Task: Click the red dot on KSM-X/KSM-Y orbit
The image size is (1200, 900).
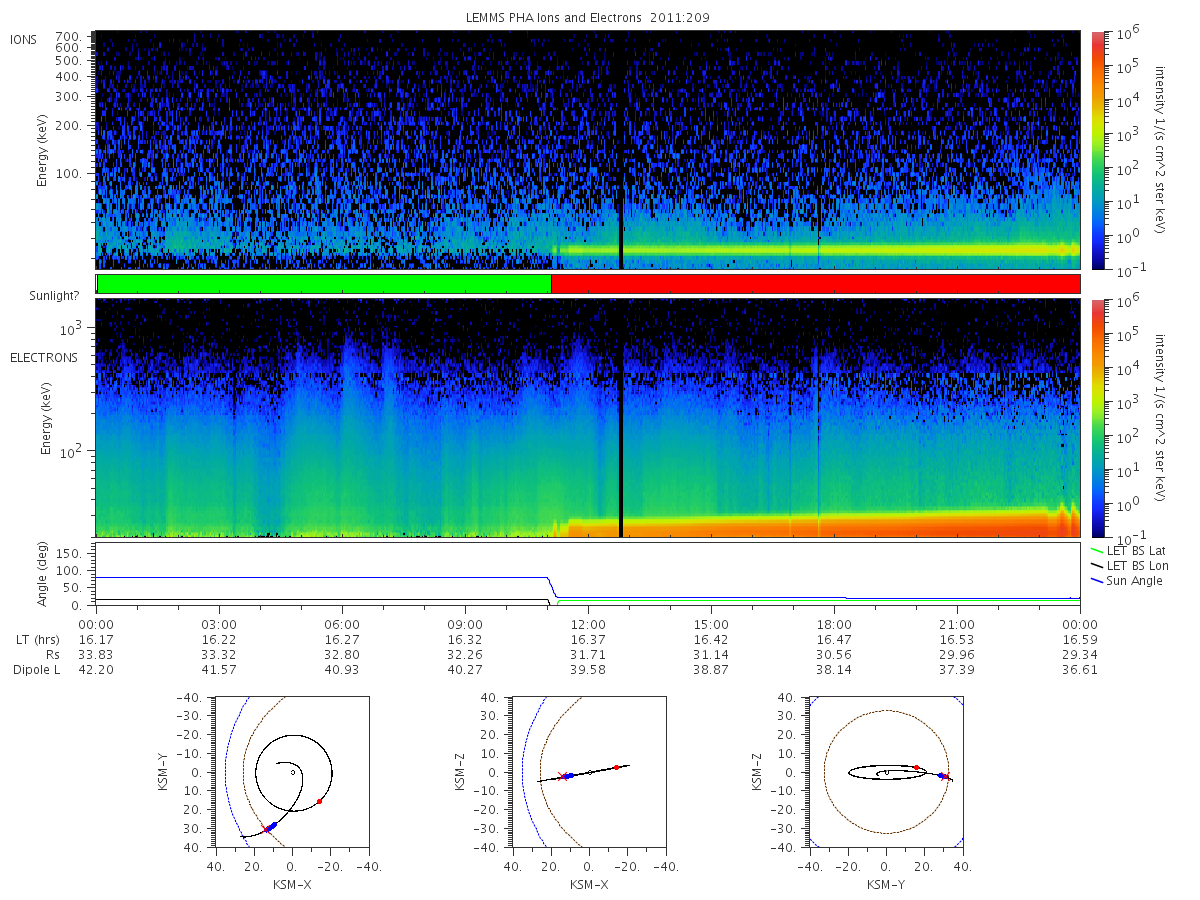Action: pos(319,801)
